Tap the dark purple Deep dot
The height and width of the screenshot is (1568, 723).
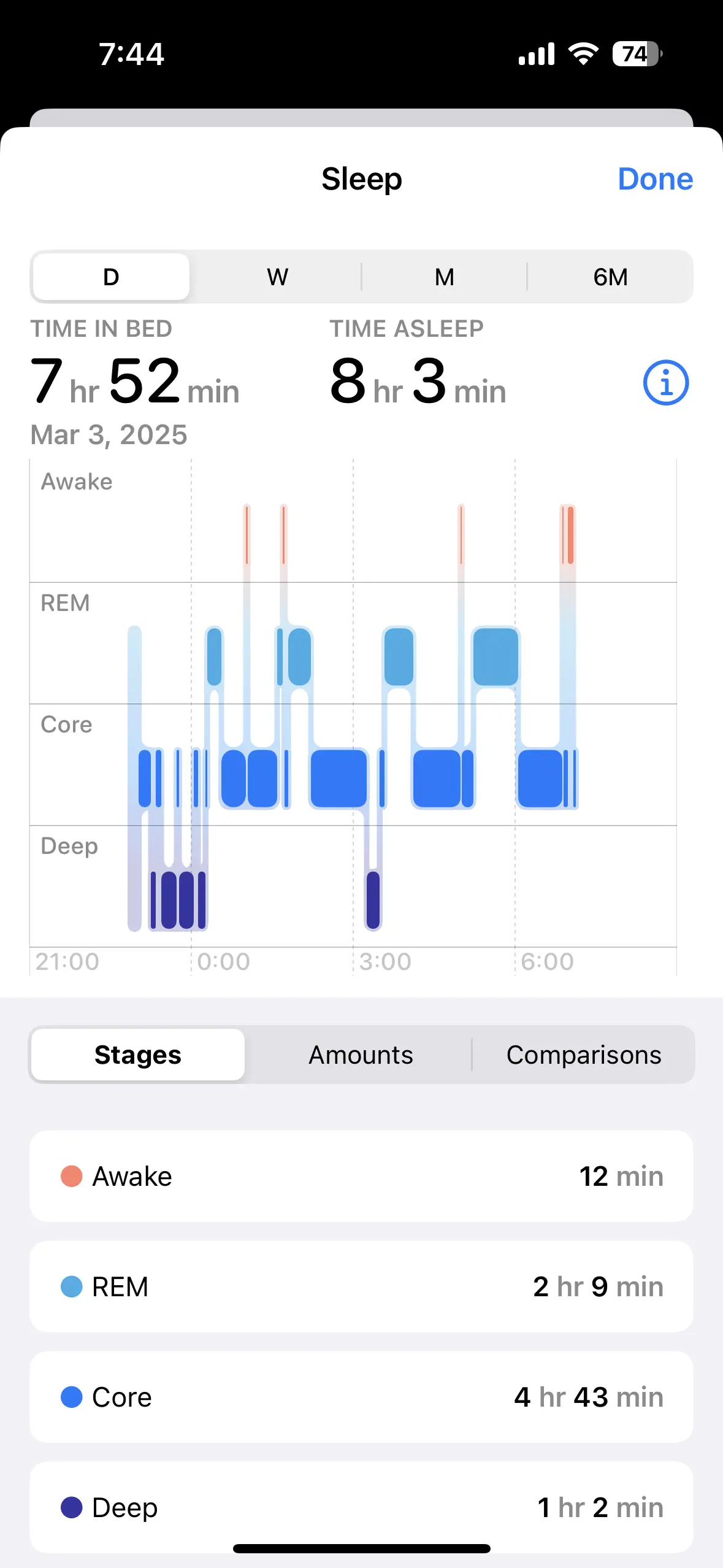[x=72, y=1507]
